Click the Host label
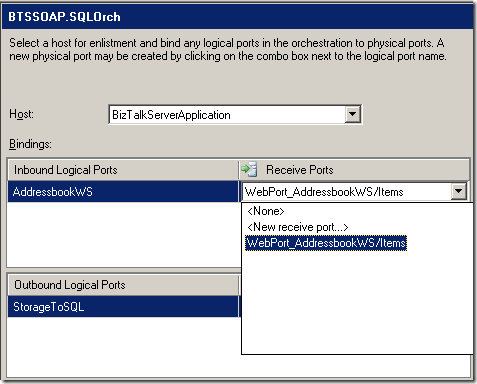The image size is (477, 384). pyautogui.click(x=21, y=114)
